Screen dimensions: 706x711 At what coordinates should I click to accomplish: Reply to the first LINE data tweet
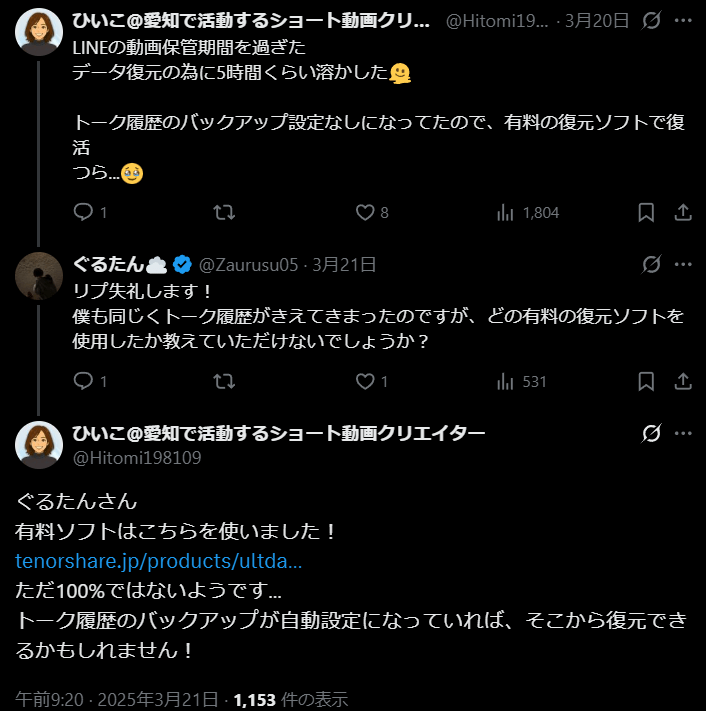(x=84, y=212)
